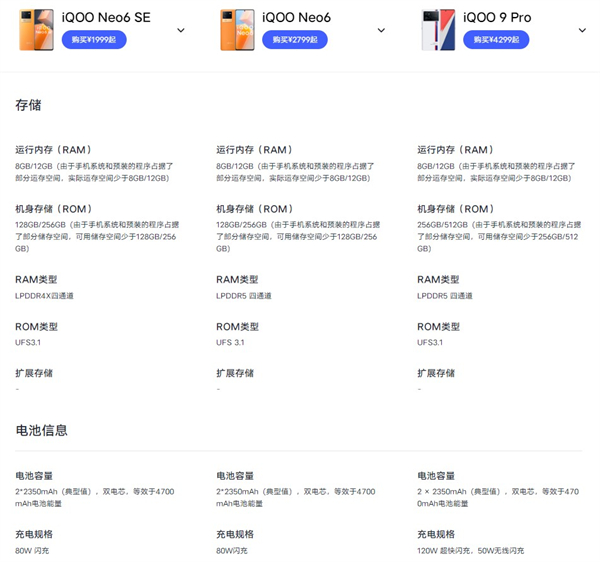600x562 pixels.
Task: Click 机身存储（ROM）label in Neo6 column
Action: (255, 209)
